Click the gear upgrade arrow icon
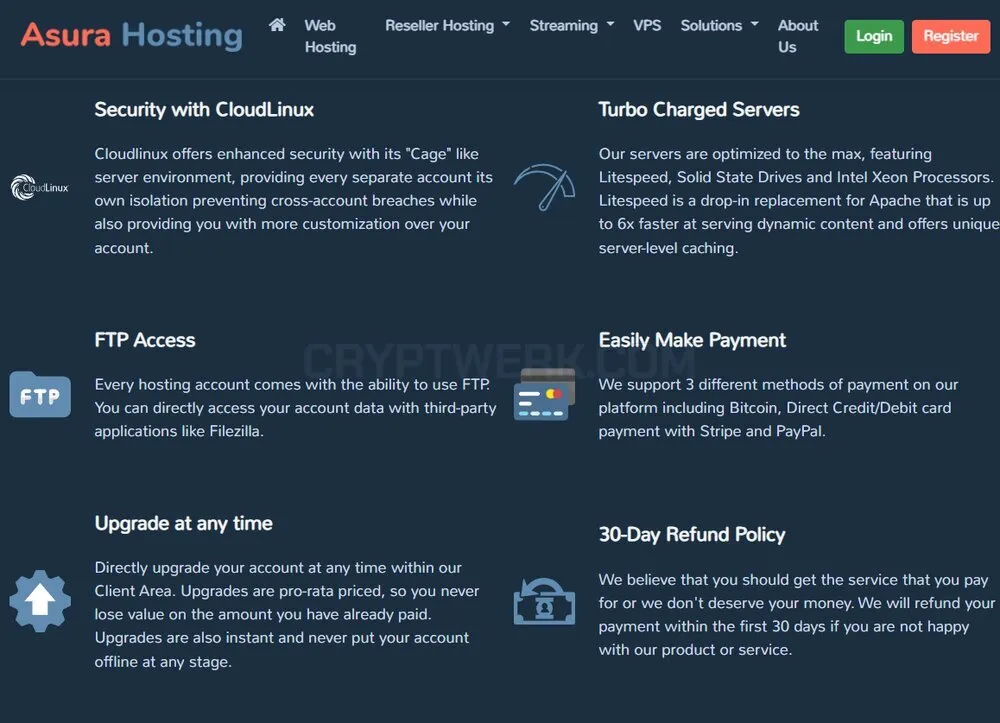 click(x=40, y=601)
